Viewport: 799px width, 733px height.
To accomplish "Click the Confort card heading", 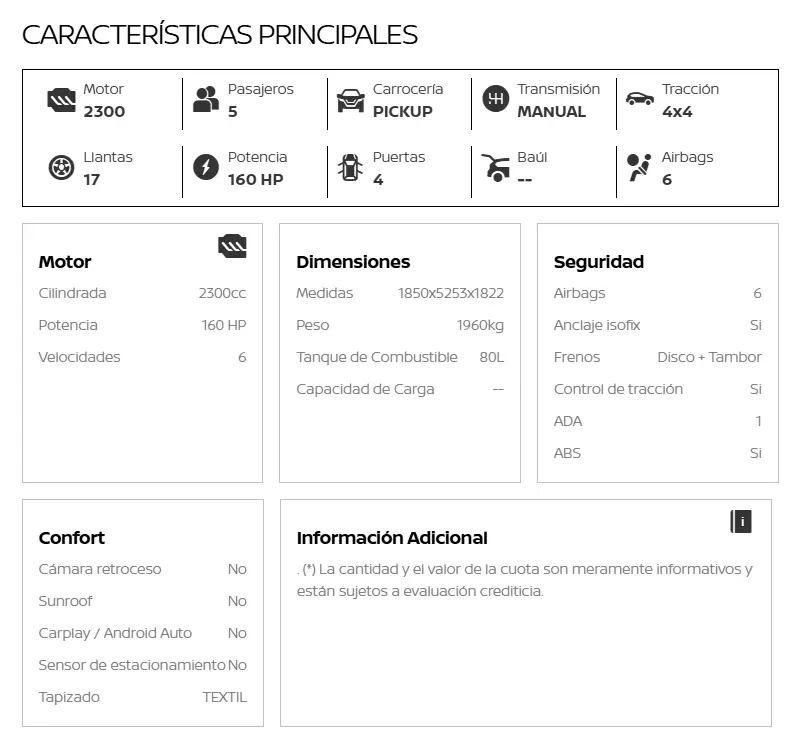I will tap(71, 538).
